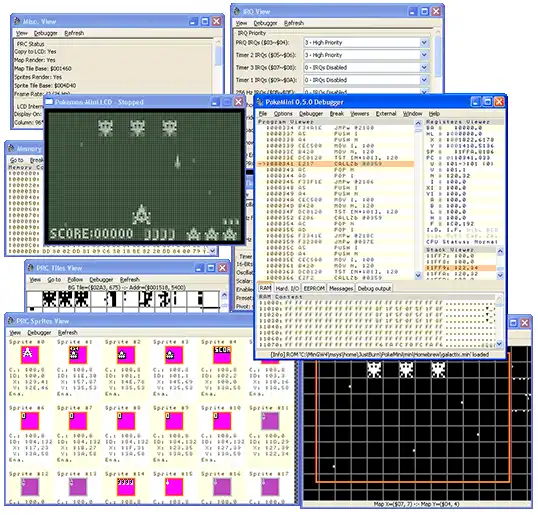Select the Sprite #9 thumbnail

pyautogui.click(x=174, y=421)
